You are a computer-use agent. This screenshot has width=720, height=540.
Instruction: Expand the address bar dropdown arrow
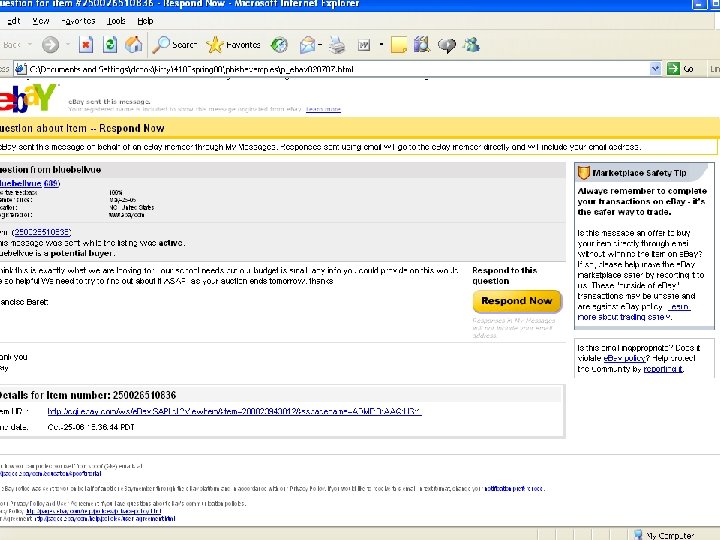tap(655, 69)
